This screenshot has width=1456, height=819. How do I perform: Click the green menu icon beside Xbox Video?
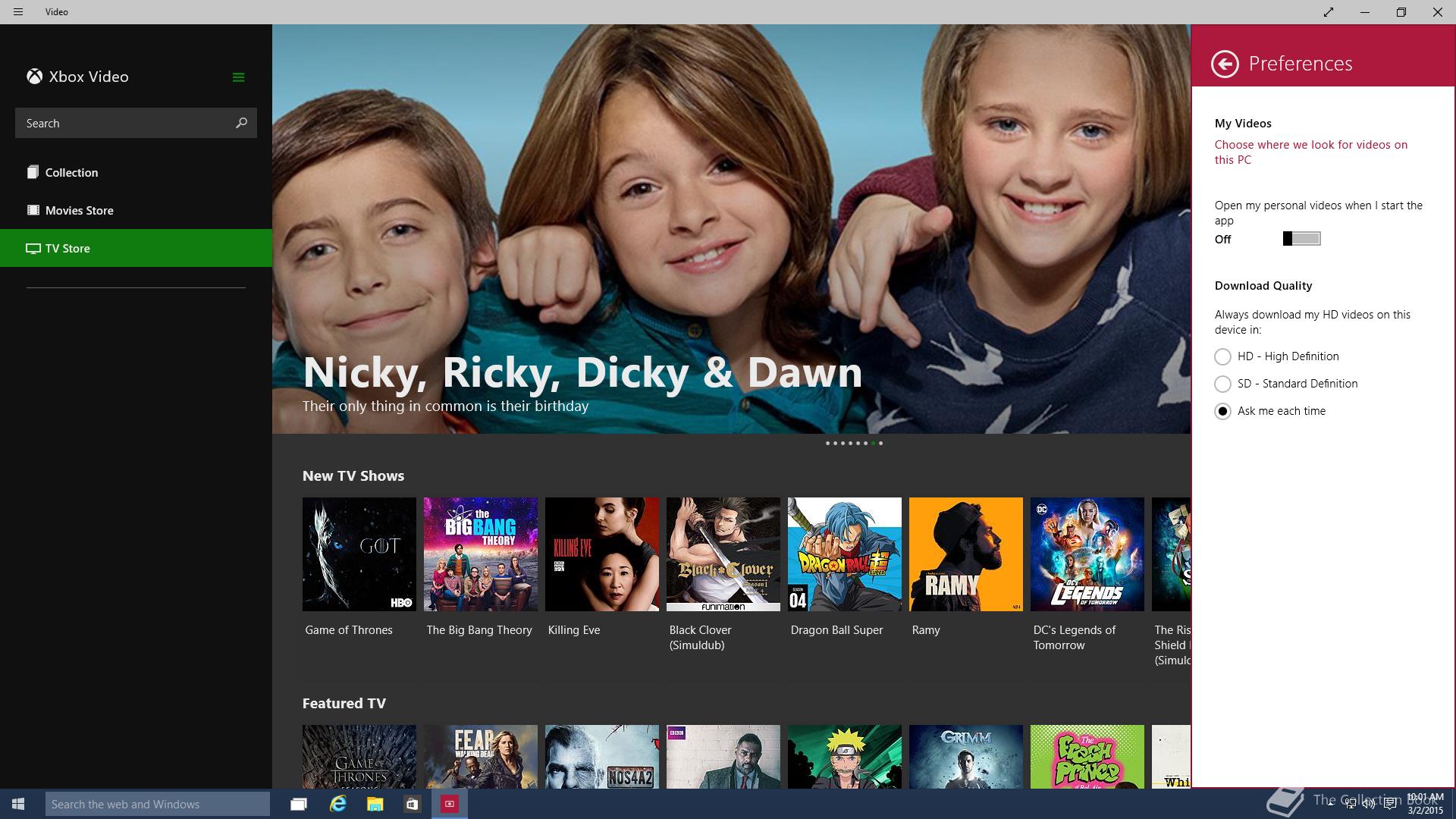point(238,77)
